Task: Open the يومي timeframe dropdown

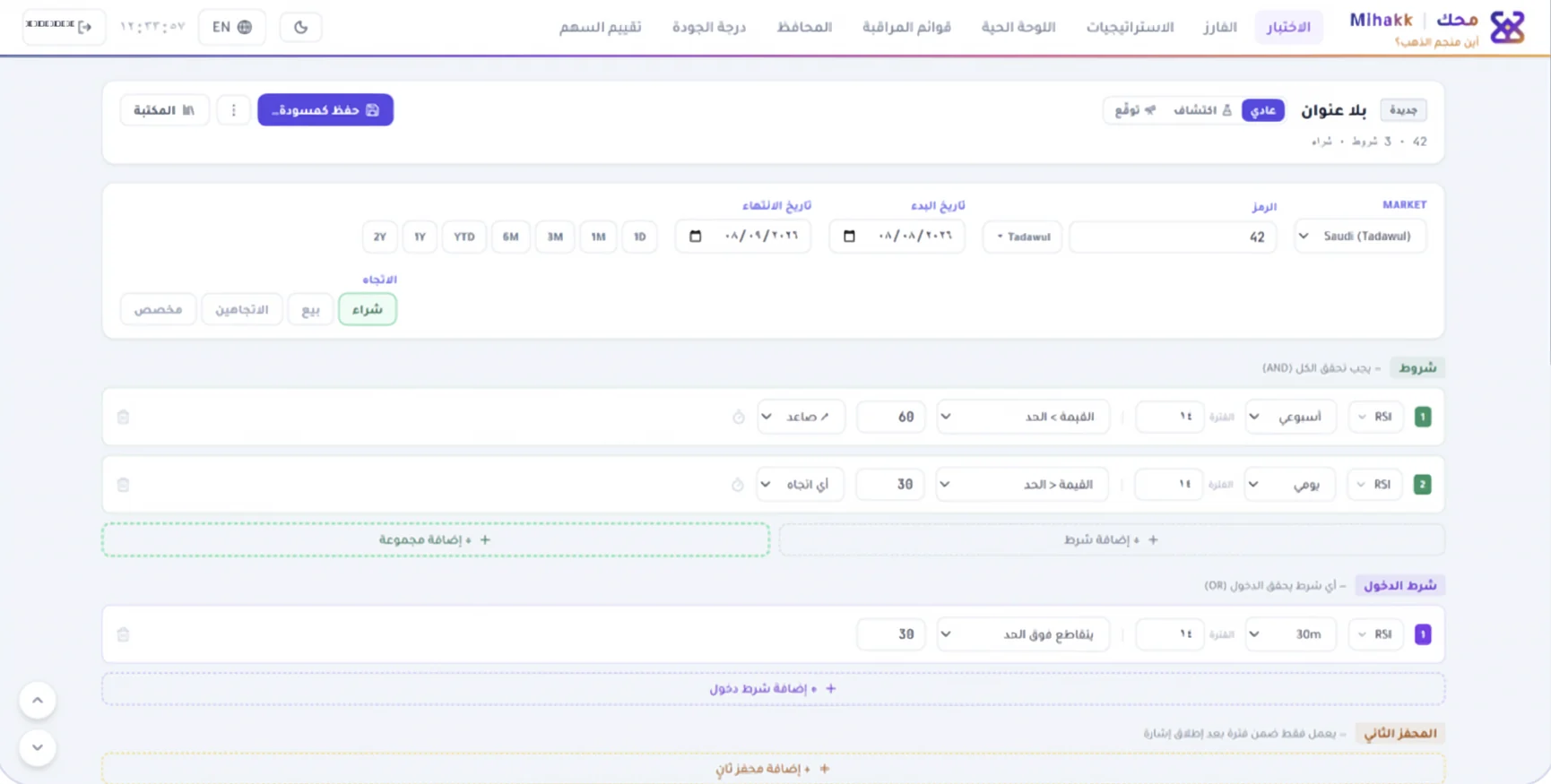Action: pyautogui.click(x=1289, y=485)
